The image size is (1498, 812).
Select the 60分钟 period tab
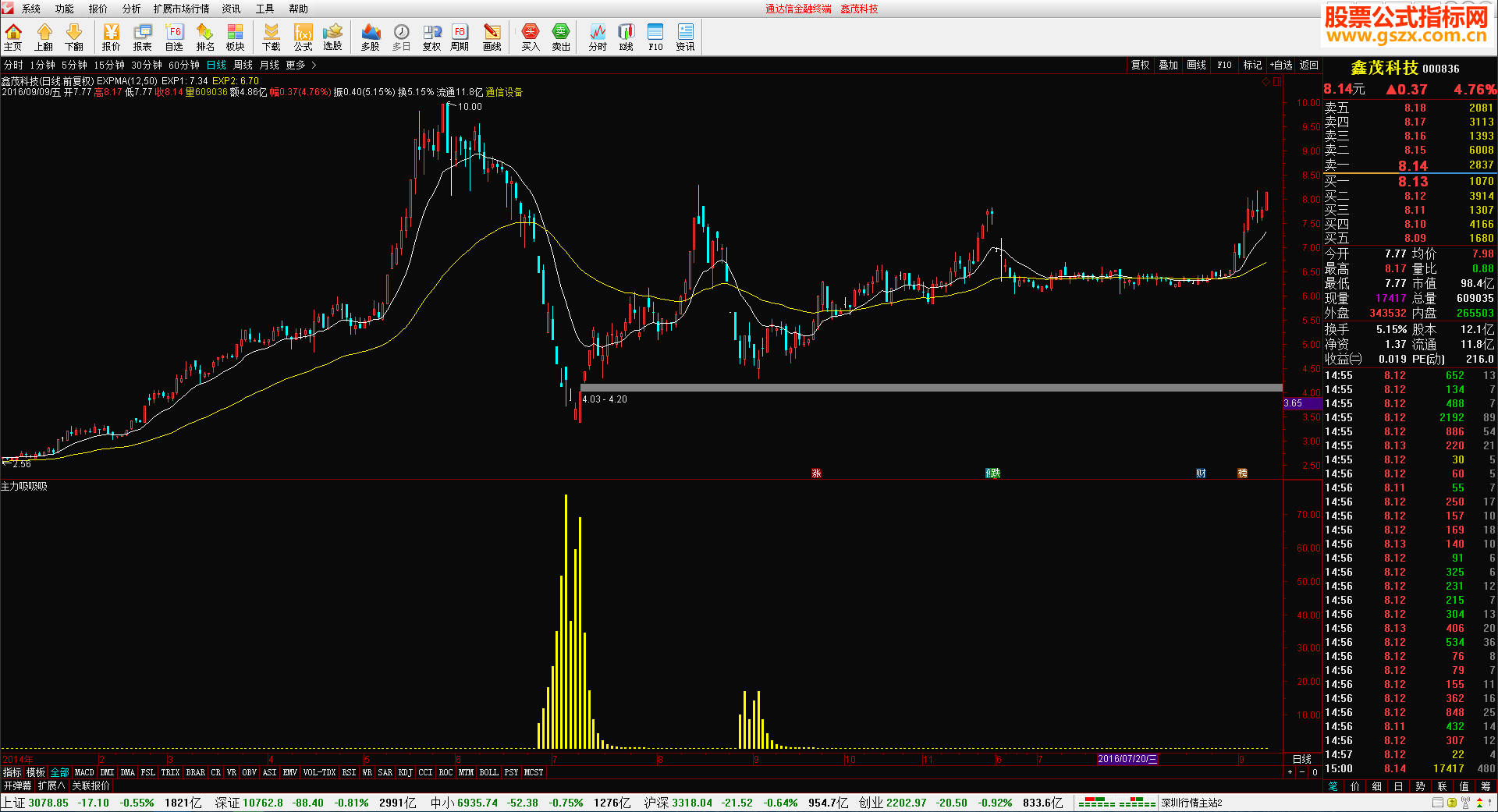184,66
